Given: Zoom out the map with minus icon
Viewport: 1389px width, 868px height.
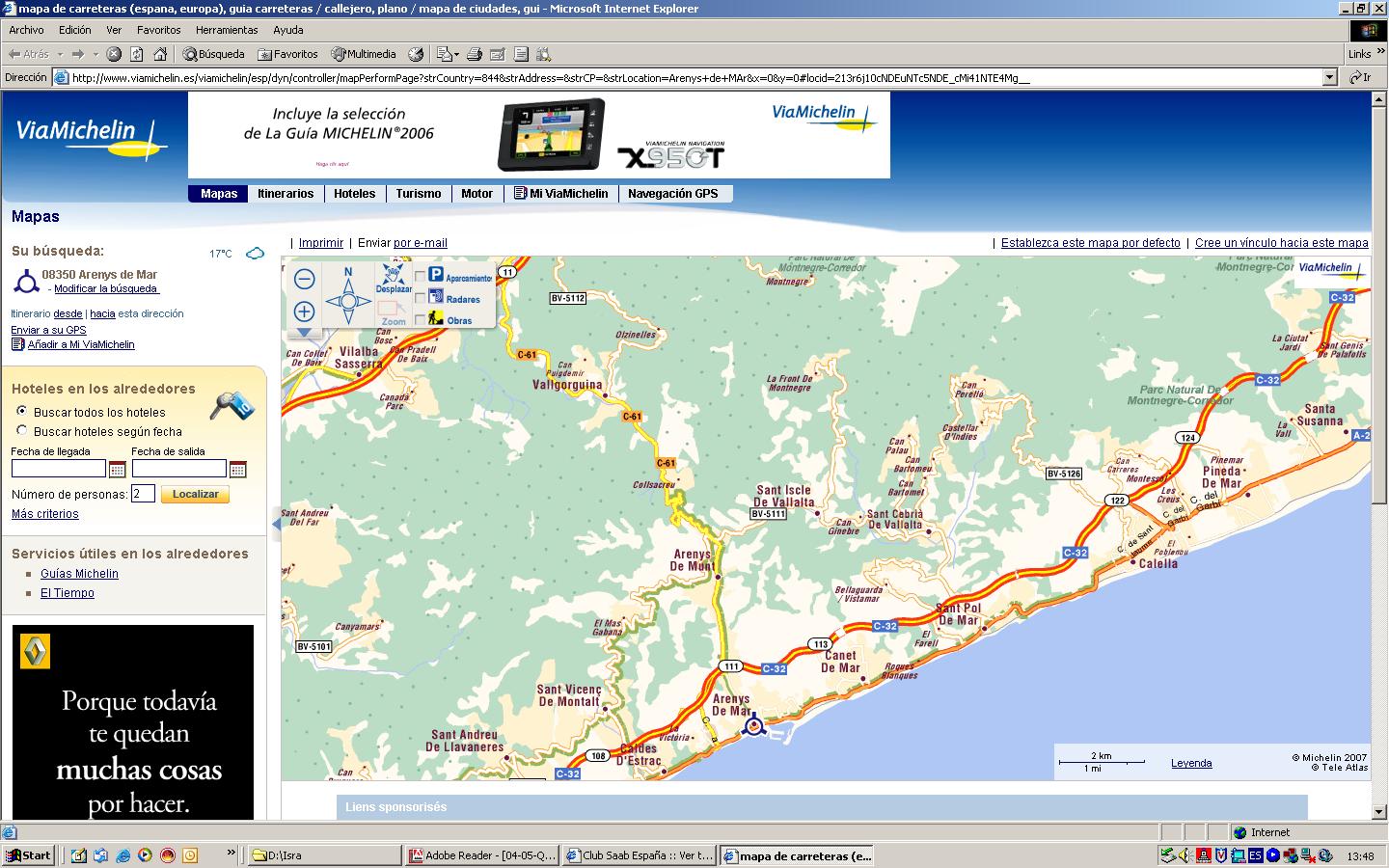Looking at the screenshot, I should click(x=304, y=280).
